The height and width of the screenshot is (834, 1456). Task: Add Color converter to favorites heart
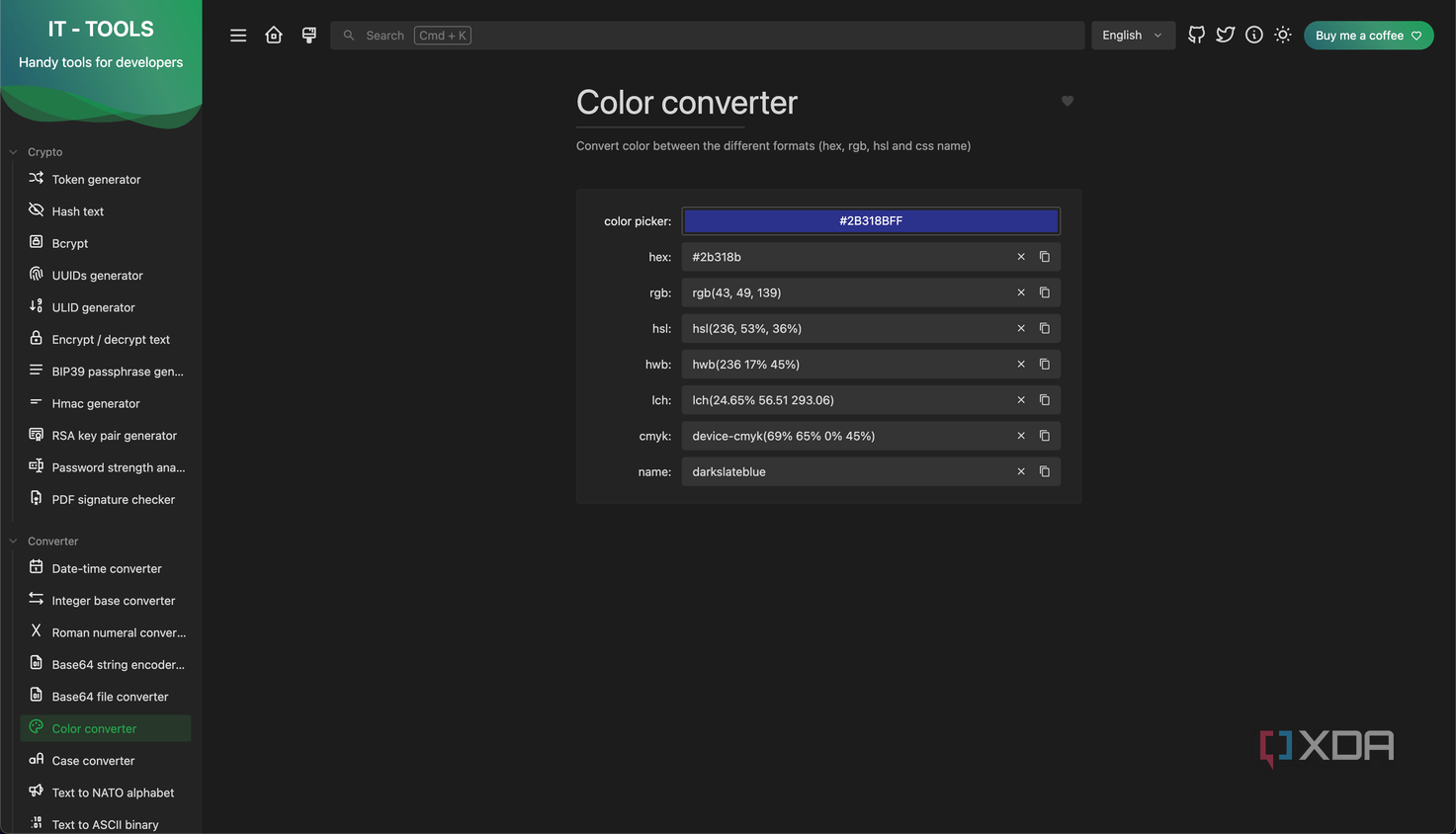(x=1068, y=101)
